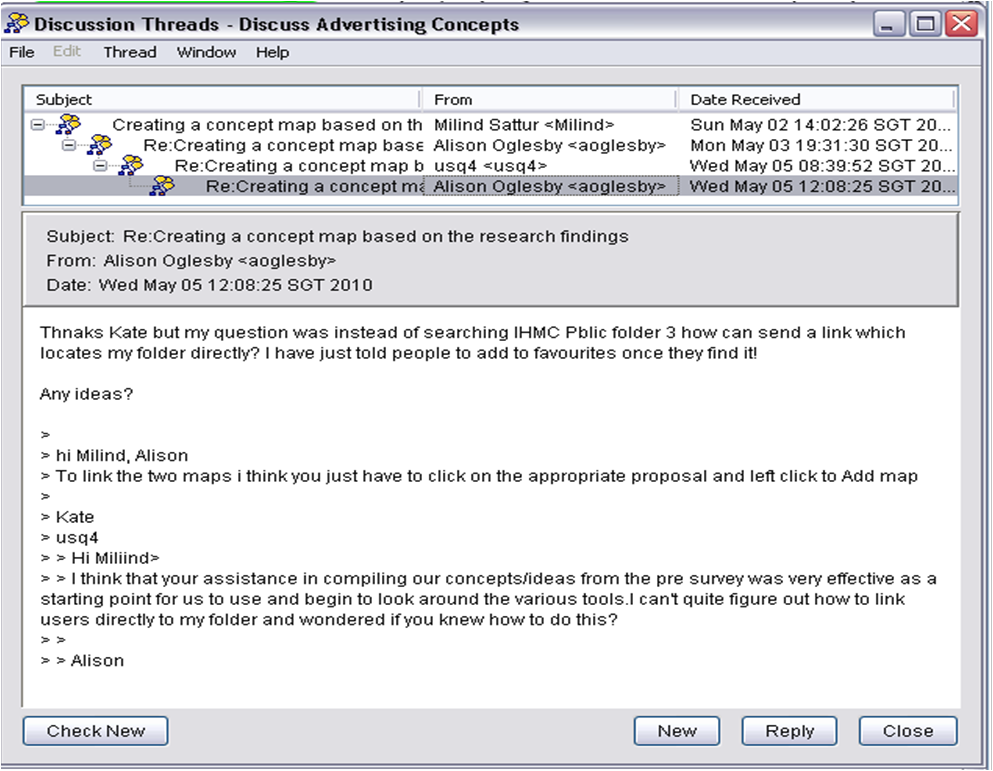
Task: Open the Thread menu
Action: click(129, 52)
